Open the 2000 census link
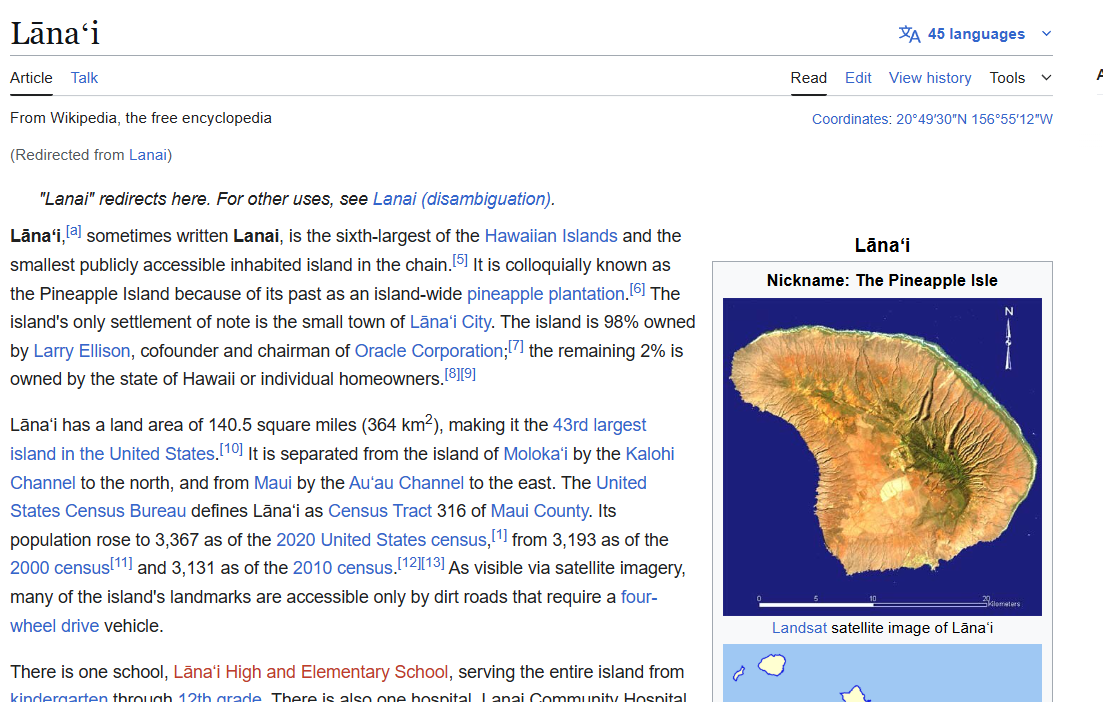This screenshot has width=1103, height=702. click(60, 568)
